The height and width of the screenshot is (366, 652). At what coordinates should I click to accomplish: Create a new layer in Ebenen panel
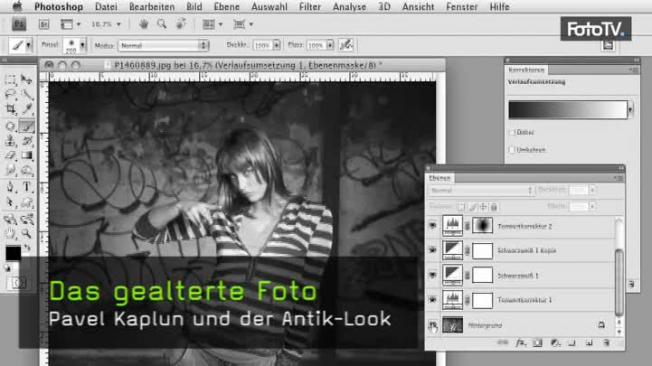[x=589, y=343]
